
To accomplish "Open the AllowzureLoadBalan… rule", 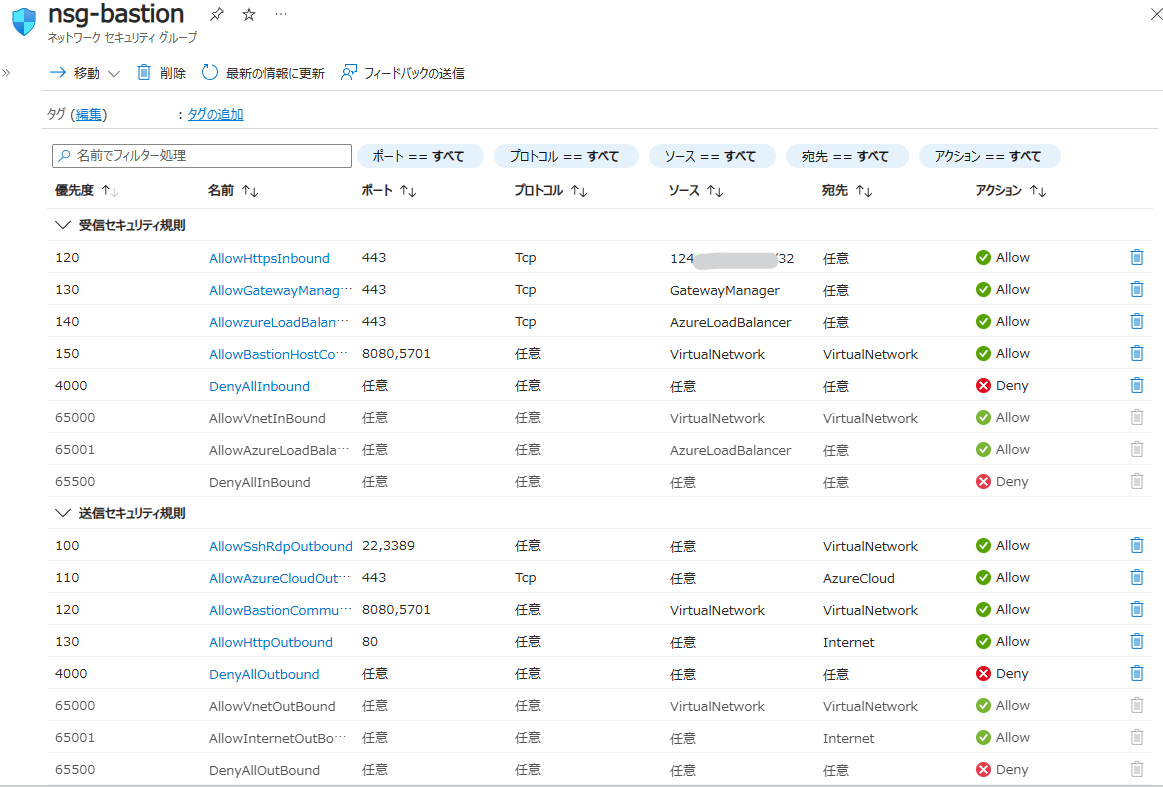I will [x=279, y=322].
